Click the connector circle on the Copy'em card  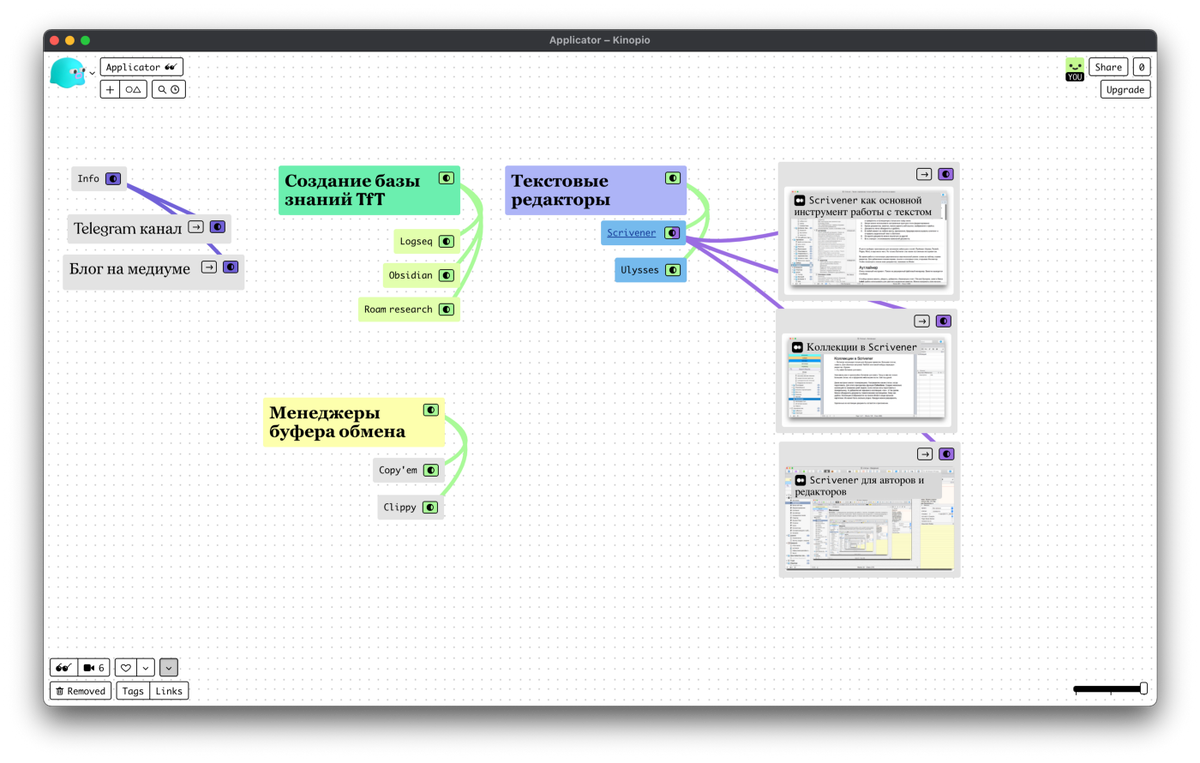click(x=430, y=470)
